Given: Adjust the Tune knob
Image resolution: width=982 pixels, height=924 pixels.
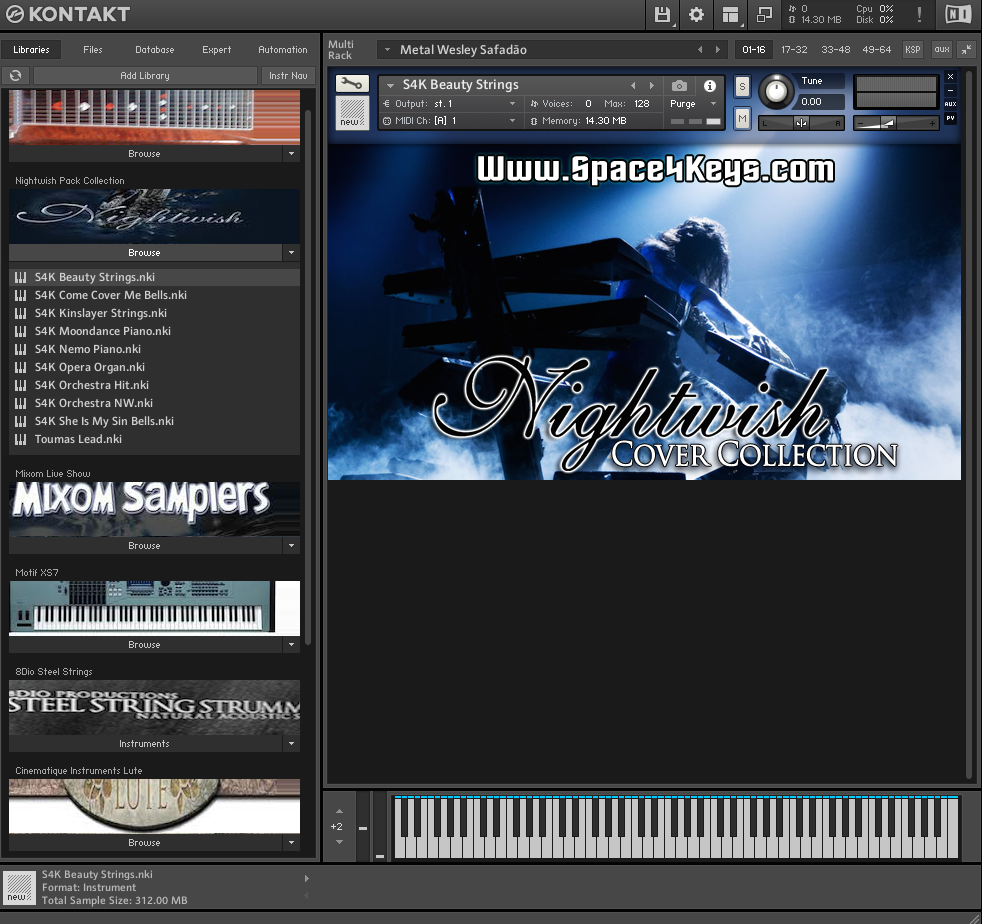Looking at the screenshot, I should coord(776,91).
